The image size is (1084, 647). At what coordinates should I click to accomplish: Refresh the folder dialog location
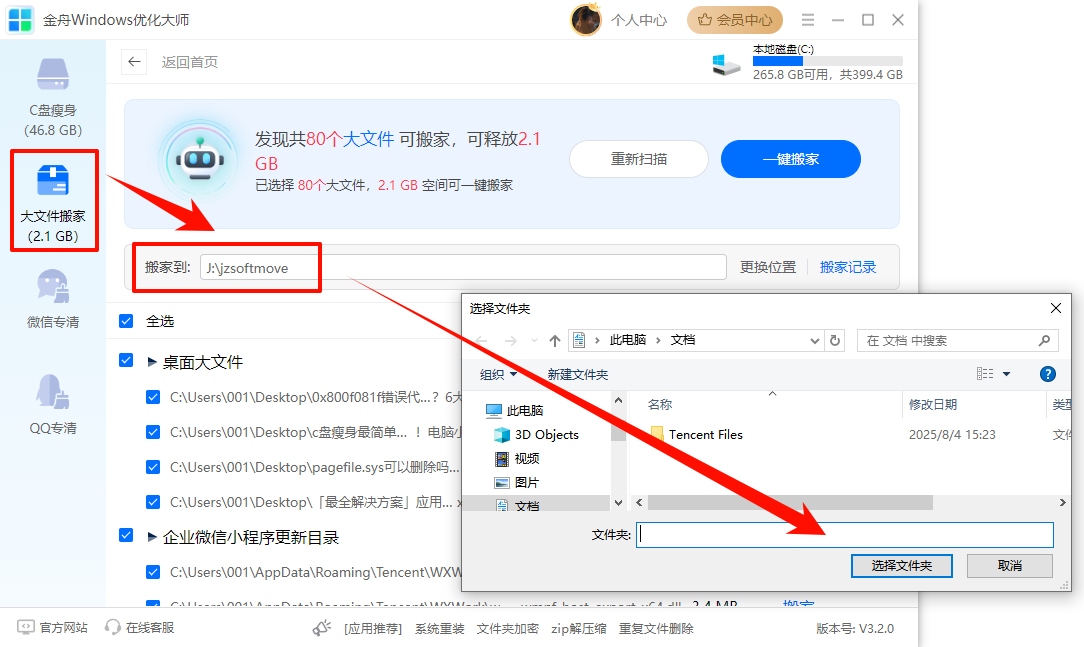pos(834,340)
